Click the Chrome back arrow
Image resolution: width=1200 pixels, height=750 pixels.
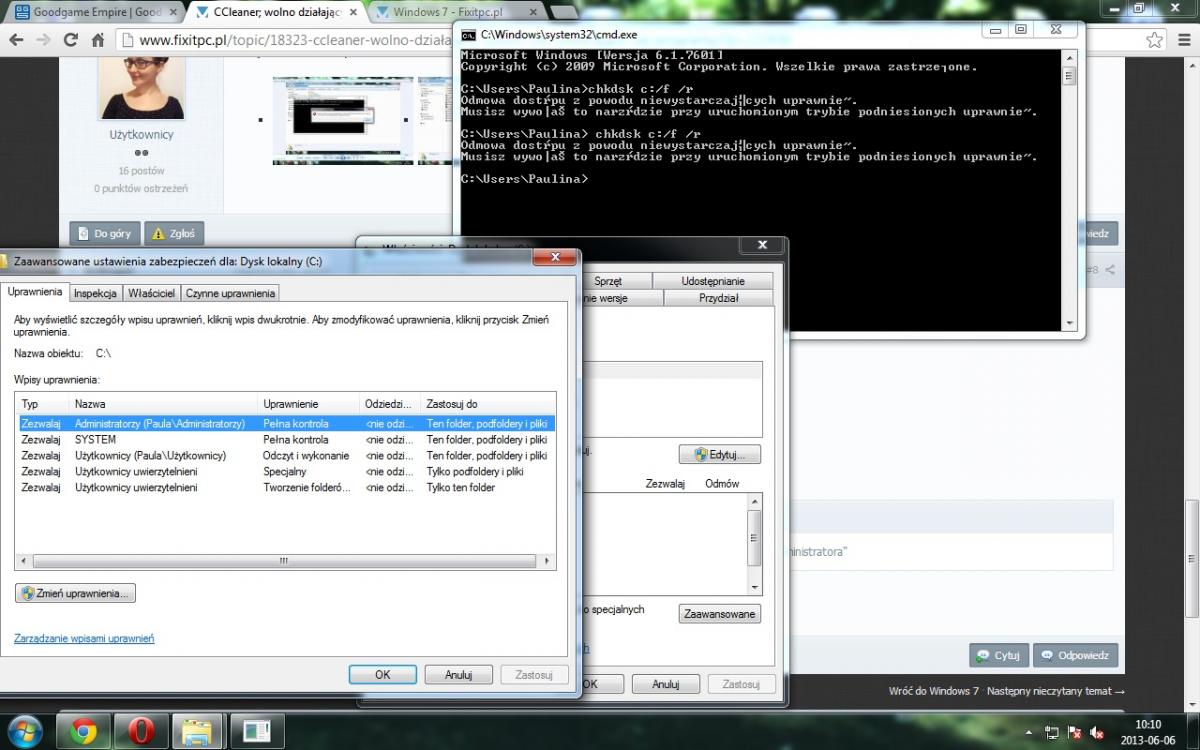(16, 41)
